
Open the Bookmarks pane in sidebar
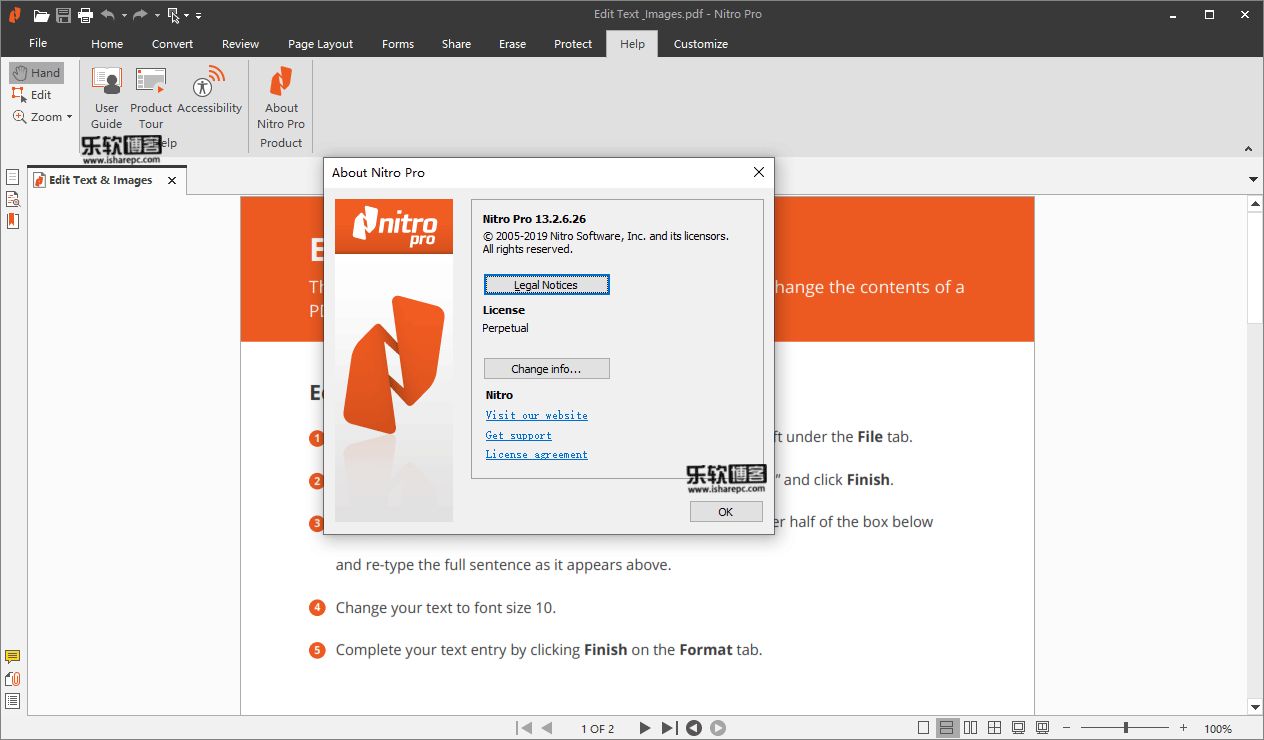pos(13,221)
